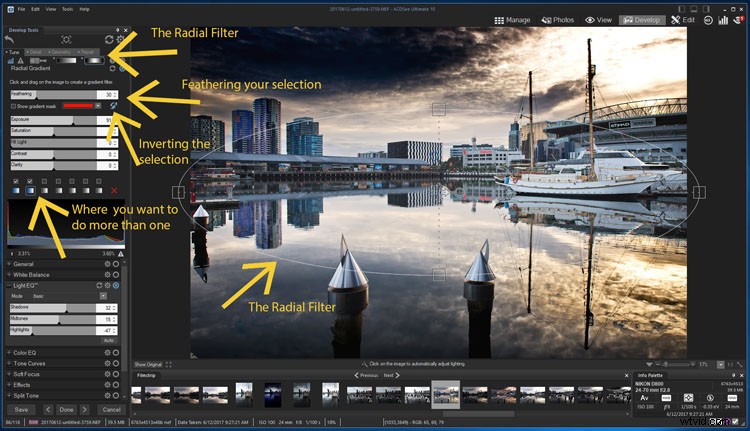The width and height of the screenshot is (750, 431).
Task: Click Previous in the Filmstrip header
Action: pyautogui.click(x=366, y=376)
